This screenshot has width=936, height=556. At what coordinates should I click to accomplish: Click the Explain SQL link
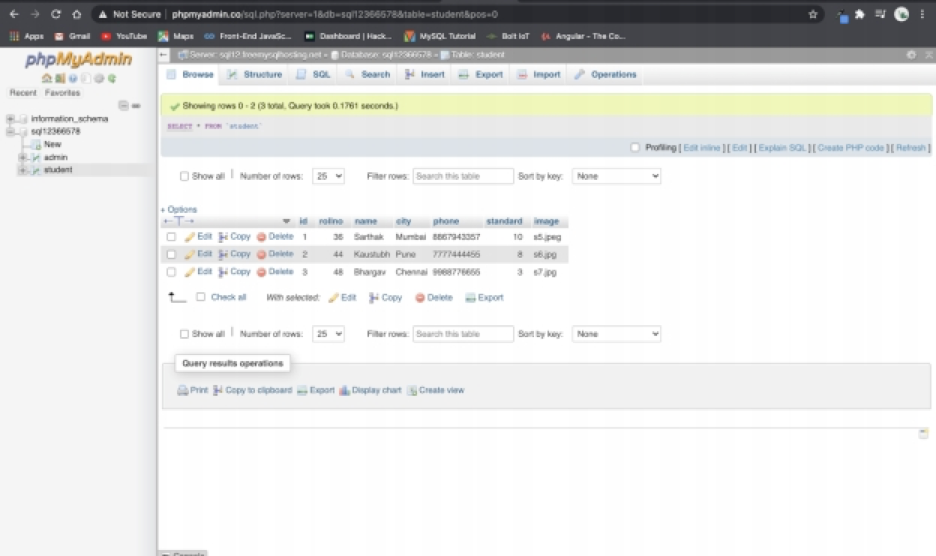pyautogui.click(x=782, y=148)
